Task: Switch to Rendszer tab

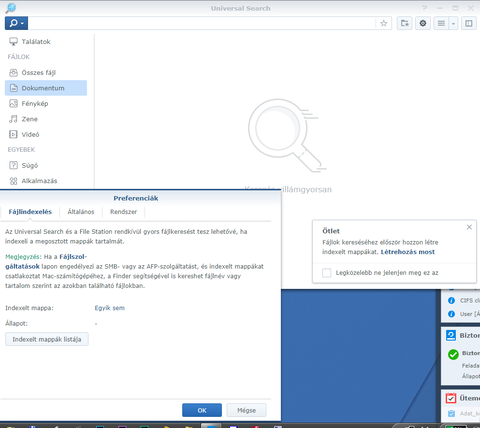Action: pos(123,212)
